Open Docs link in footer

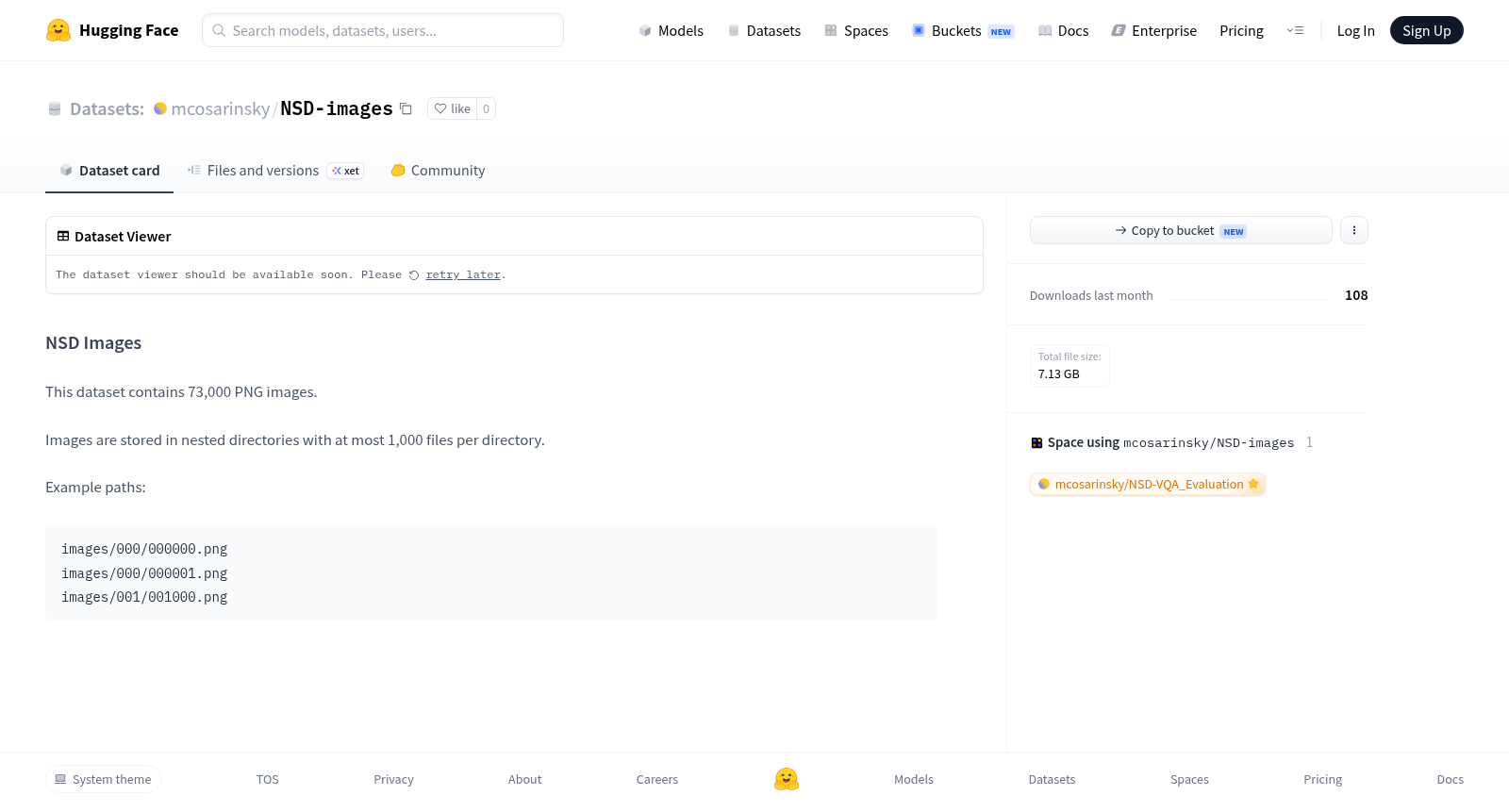1450,779
